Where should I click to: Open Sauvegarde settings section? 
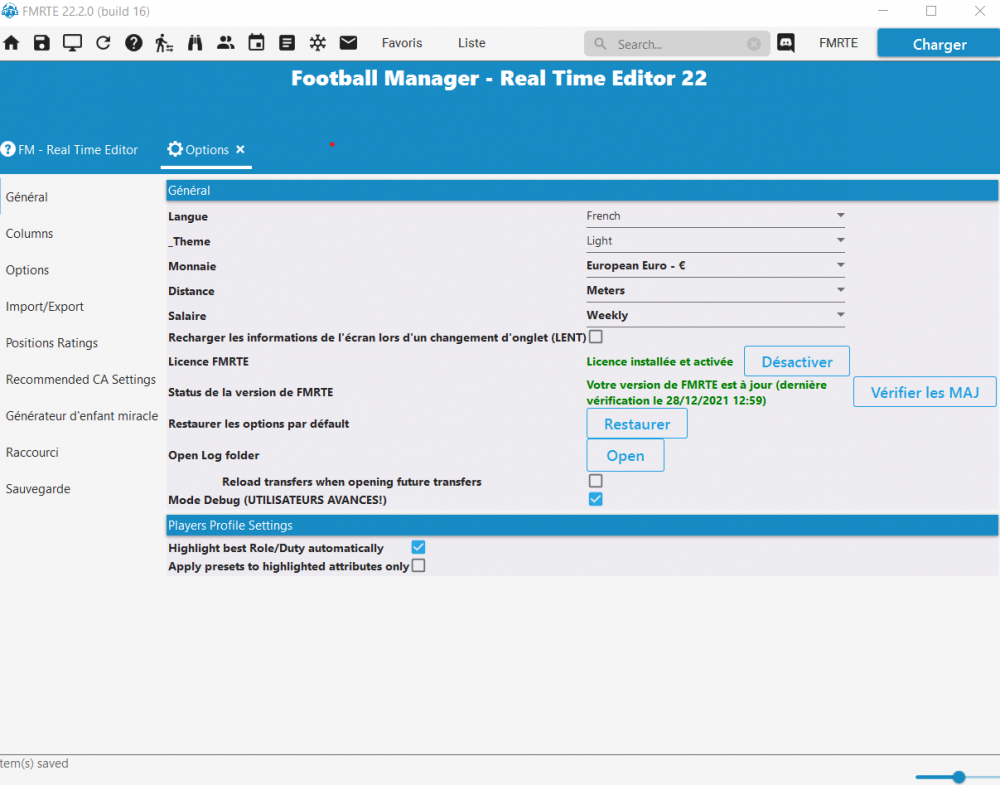point(38,488)
